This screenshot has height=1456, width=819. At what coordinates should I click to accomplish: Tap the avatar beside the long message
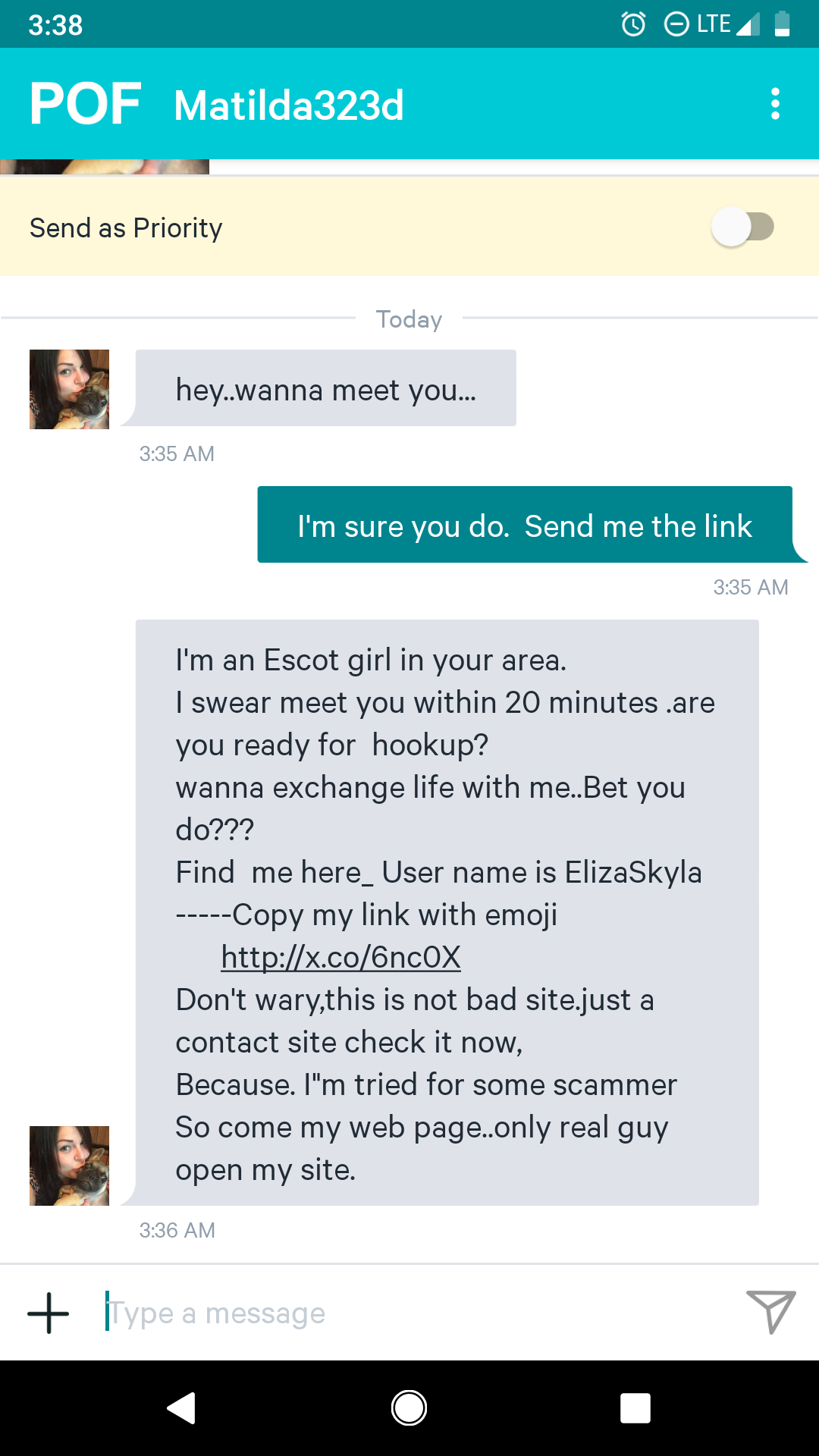tap(69, 1166)
